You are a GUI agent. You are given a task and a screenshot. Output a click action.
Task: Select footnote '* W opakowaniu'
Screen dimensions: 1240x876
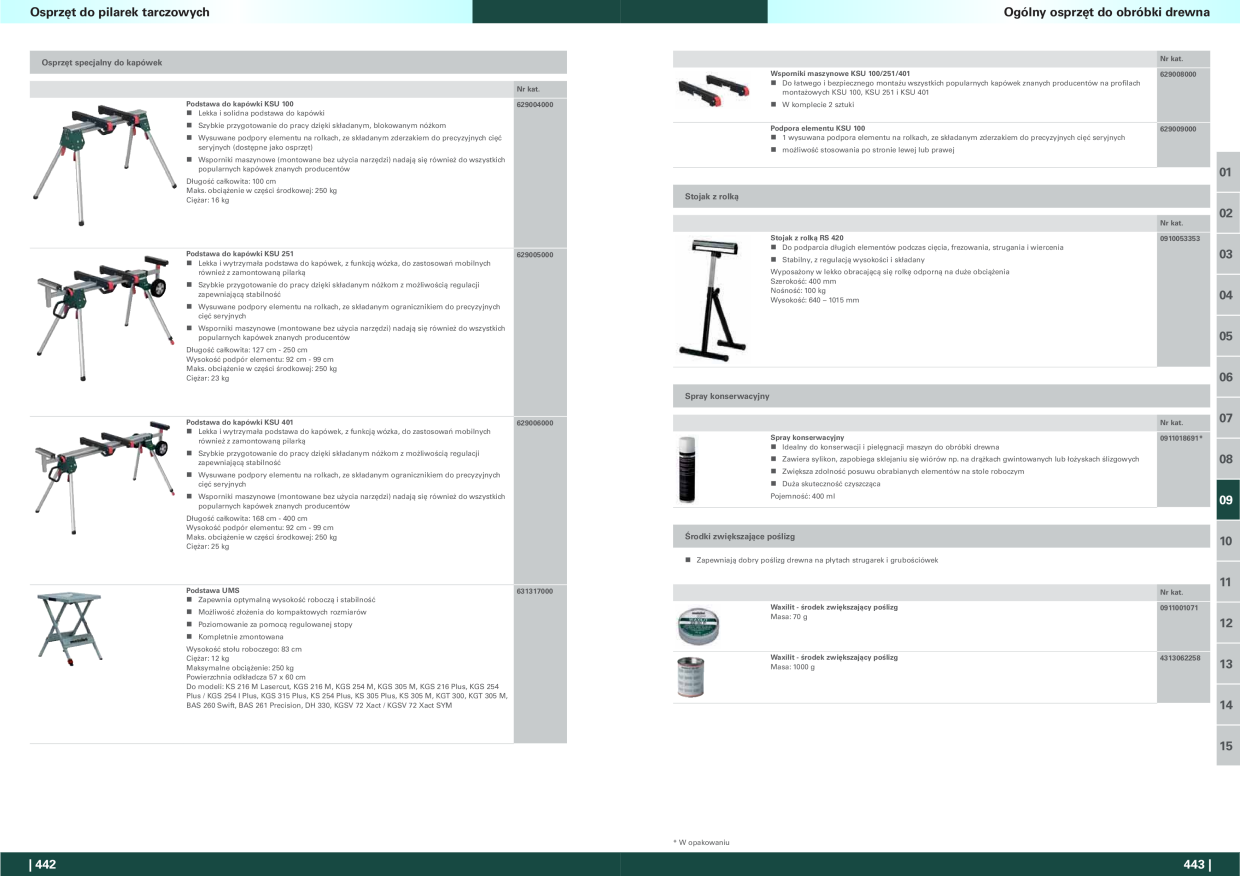click(x=701, y=842)
